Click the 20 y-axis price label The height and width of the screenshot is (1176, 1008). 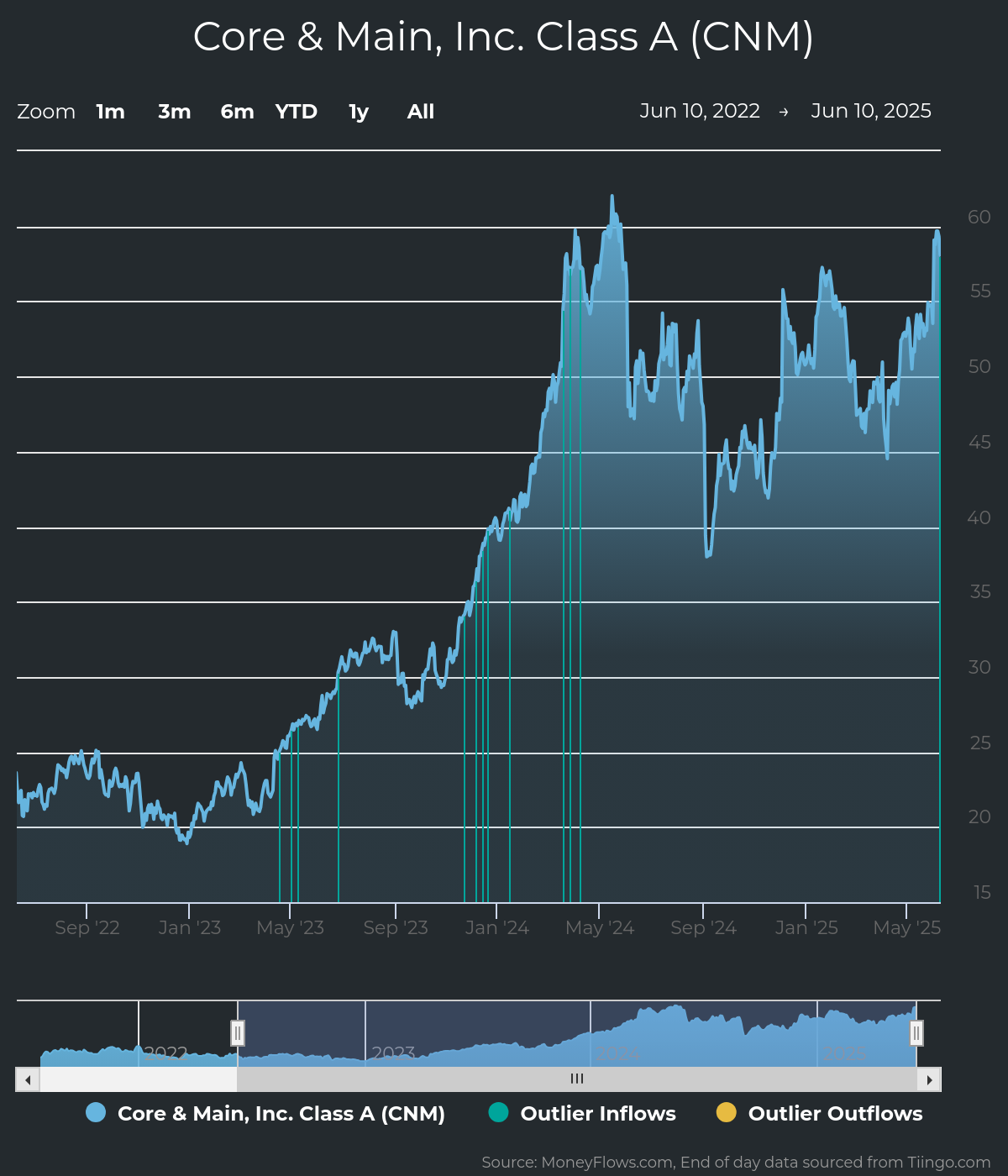click(979, 816)
